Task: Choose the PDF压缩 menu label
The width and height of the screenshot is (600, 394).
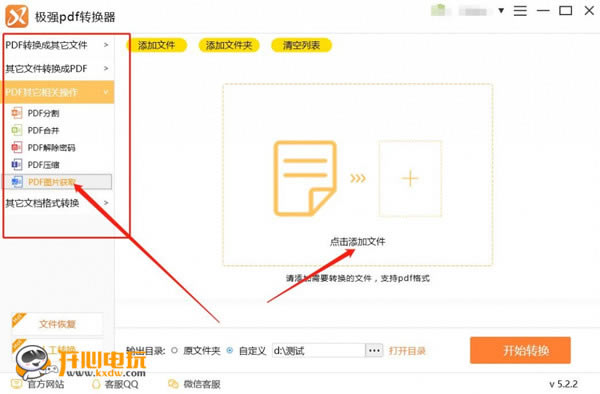Action: [x=43, y=165]
